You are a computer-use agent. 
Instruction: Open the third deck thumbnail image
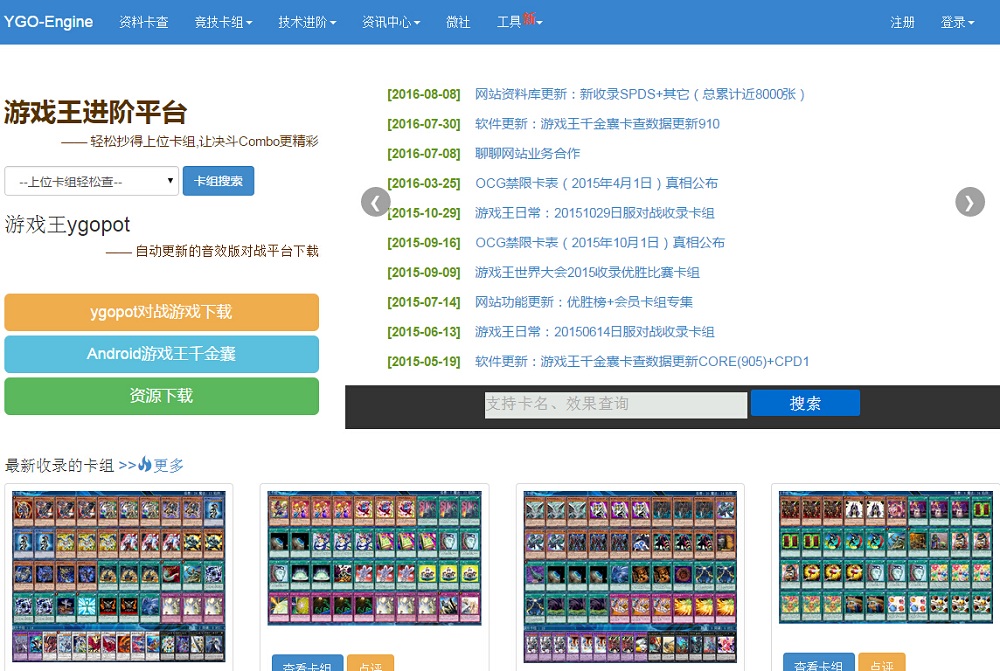[x=630, y=577]
